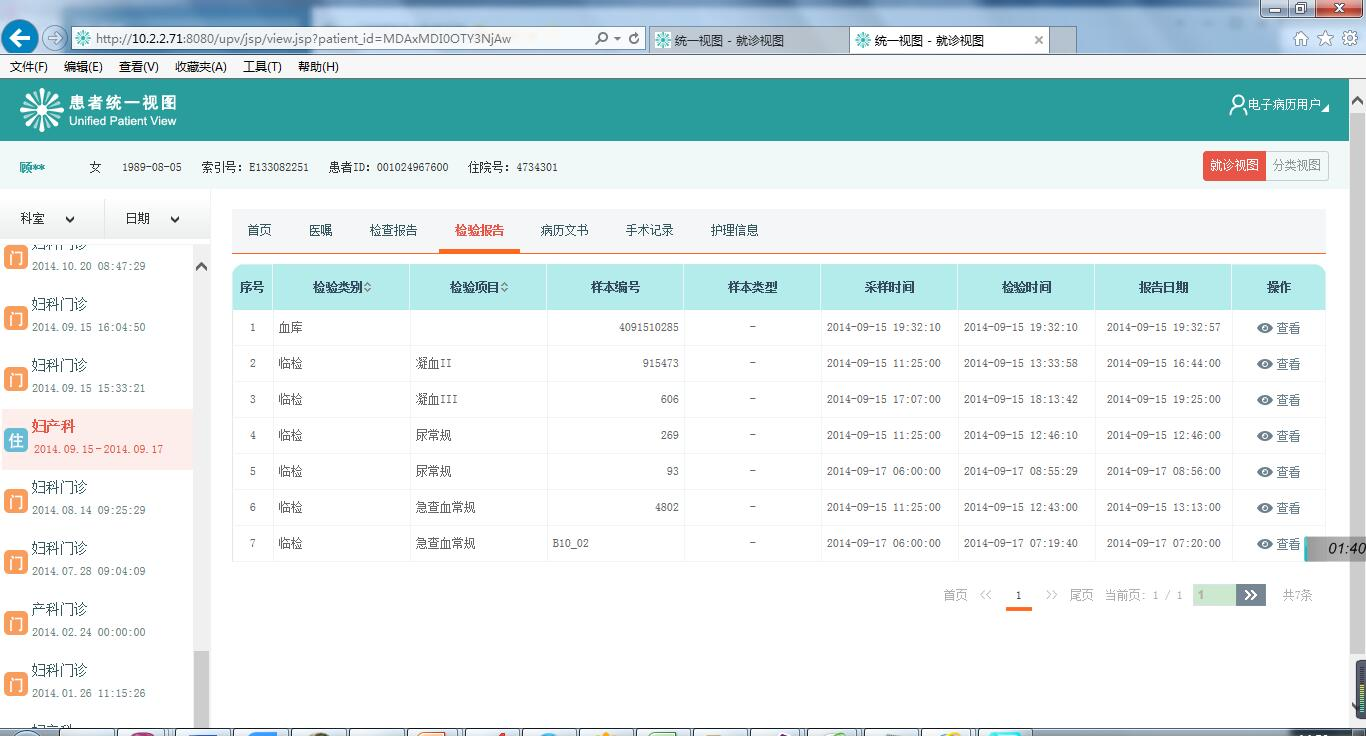
Task: Click the eye icon in row 1
Action: [x=1265, y=328]
